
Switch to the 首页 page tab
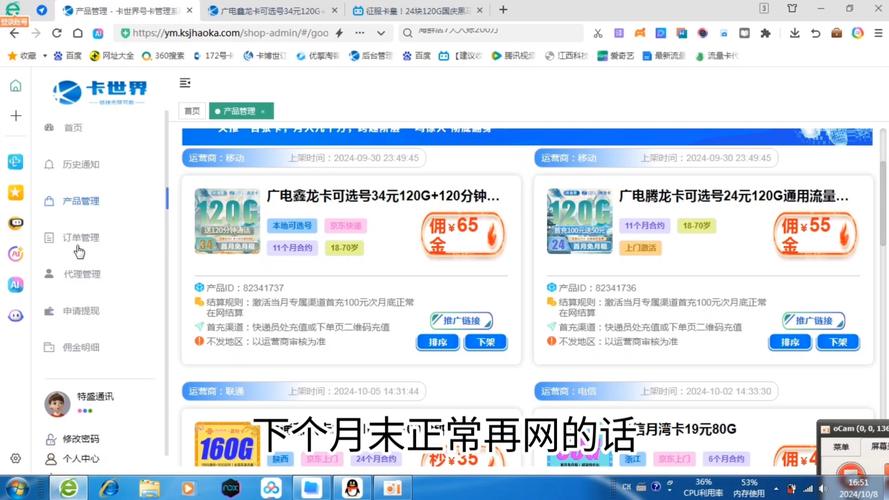click(x=192, y=111)
